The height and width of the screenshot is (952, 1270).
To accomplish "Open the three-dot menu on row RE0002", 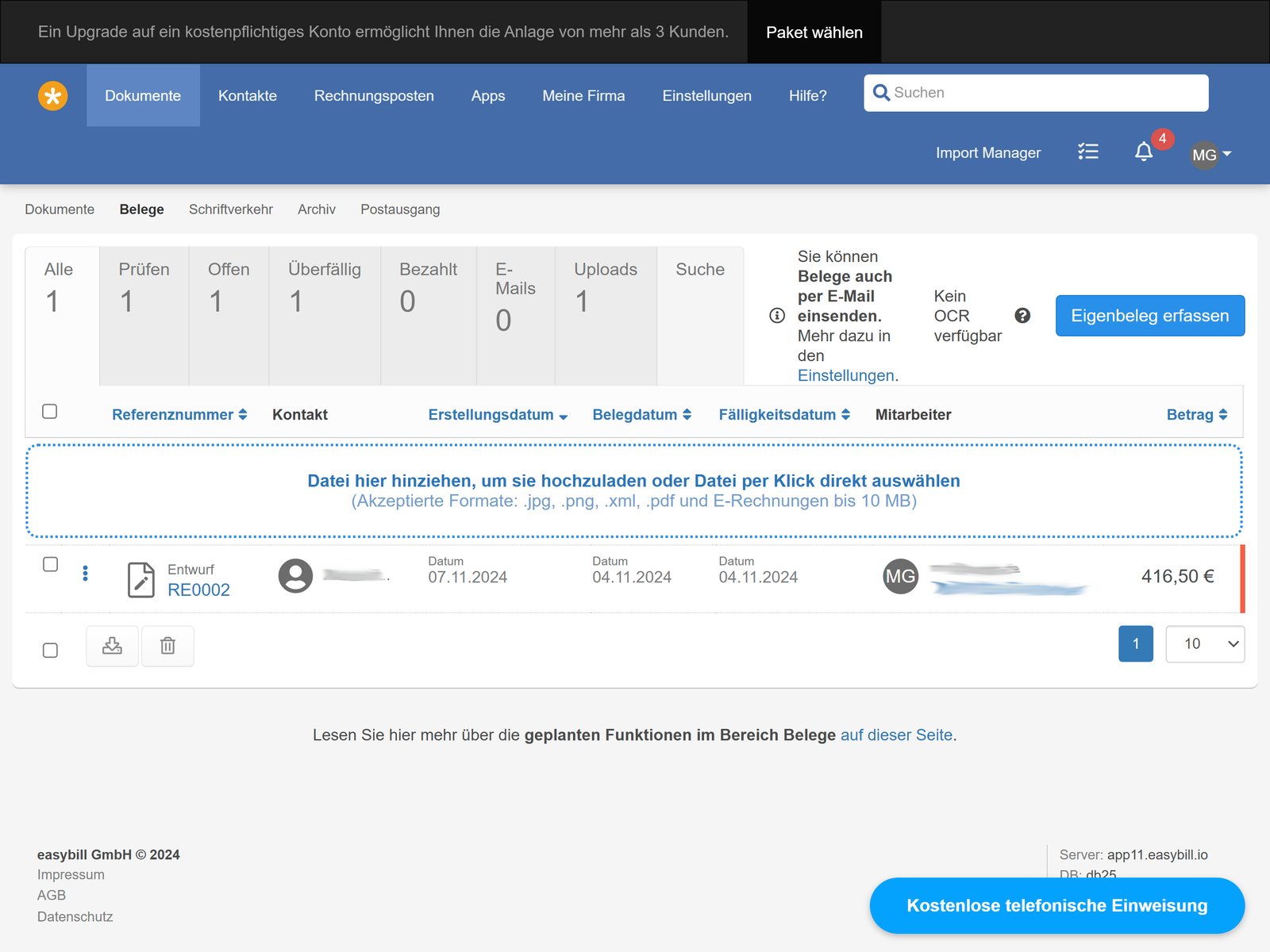I will [85, 573].
